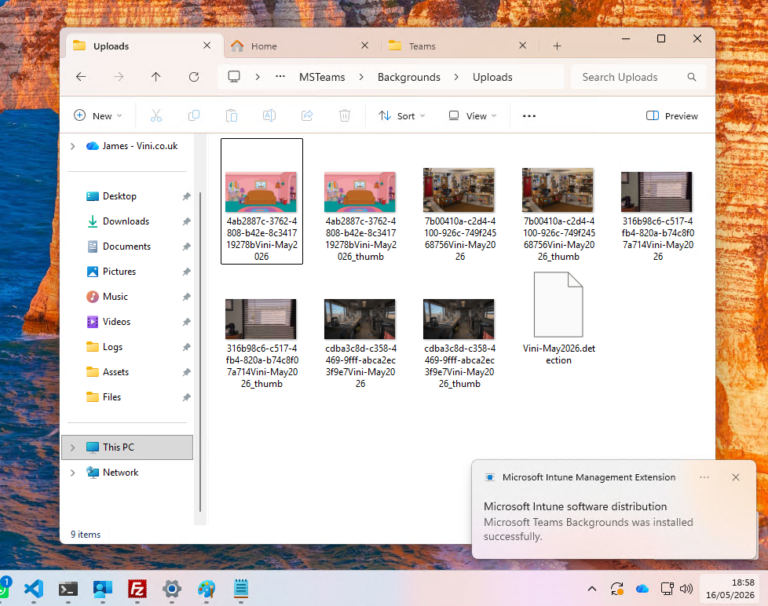Open Intune notification options ellipsis
This screenshot has height=606, width=768.
pos(704,477)
